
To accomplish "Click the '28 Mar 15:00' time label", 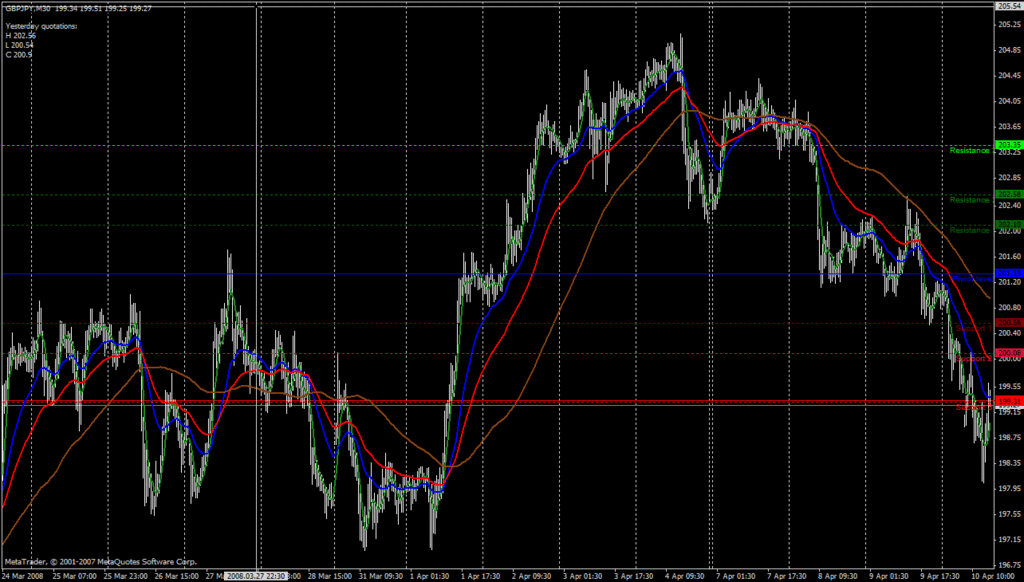I will pyautogui.click(x=330, y=577).
